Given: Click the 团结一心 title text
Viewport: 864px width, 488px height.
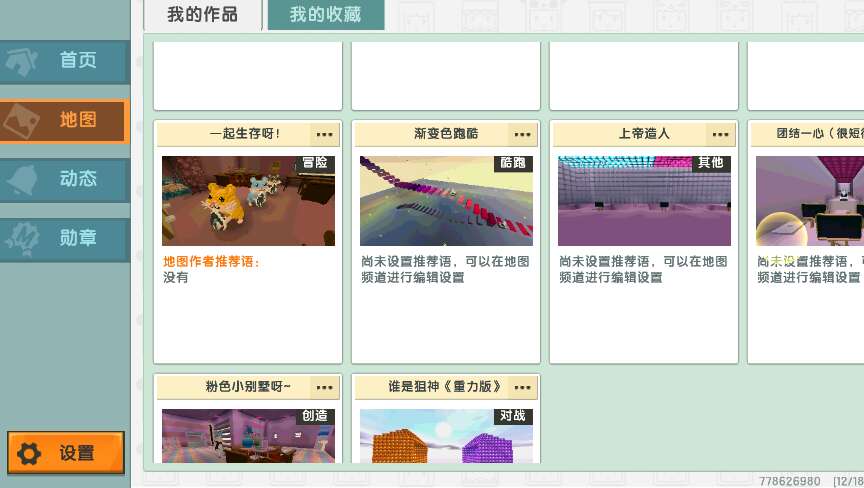Looking at the screenshot, I should point(820,133).
